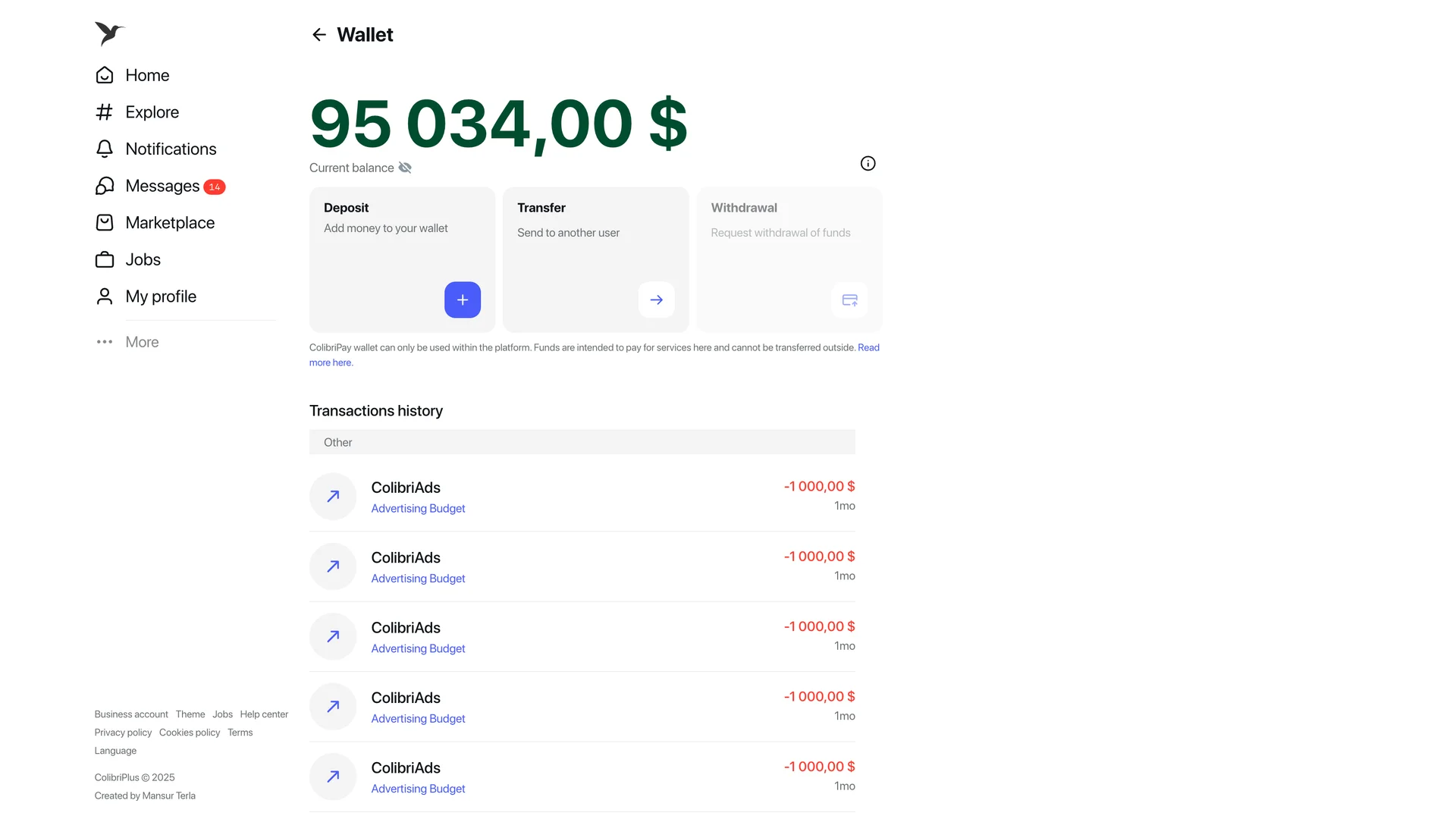Click the first transaction's -1 000,00 $ amount
Screen dimensions: 1456x819
pos(819,487)
